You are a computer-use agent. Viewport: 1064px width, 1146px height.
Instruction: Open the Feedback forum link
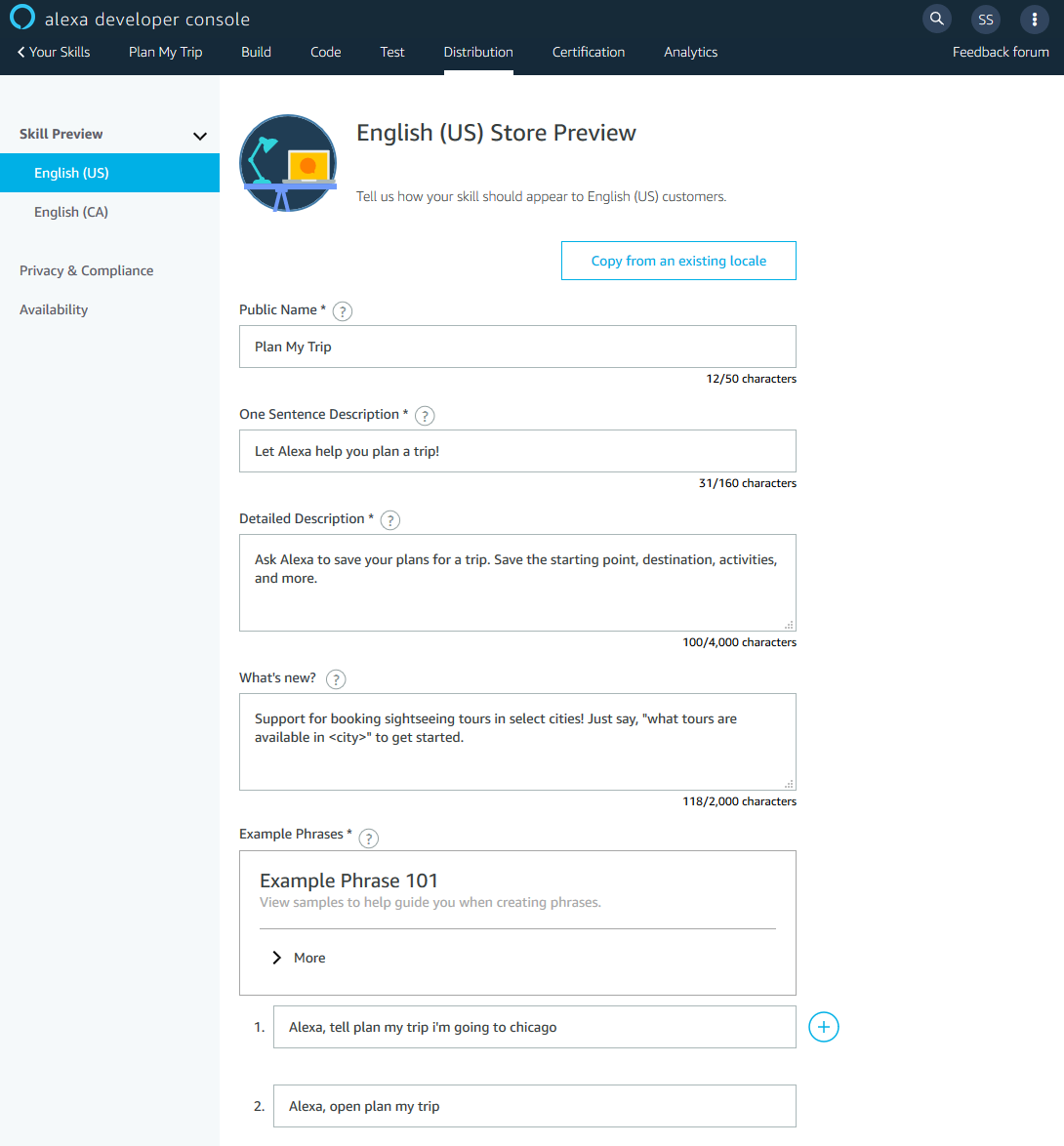pos(1001,52)
